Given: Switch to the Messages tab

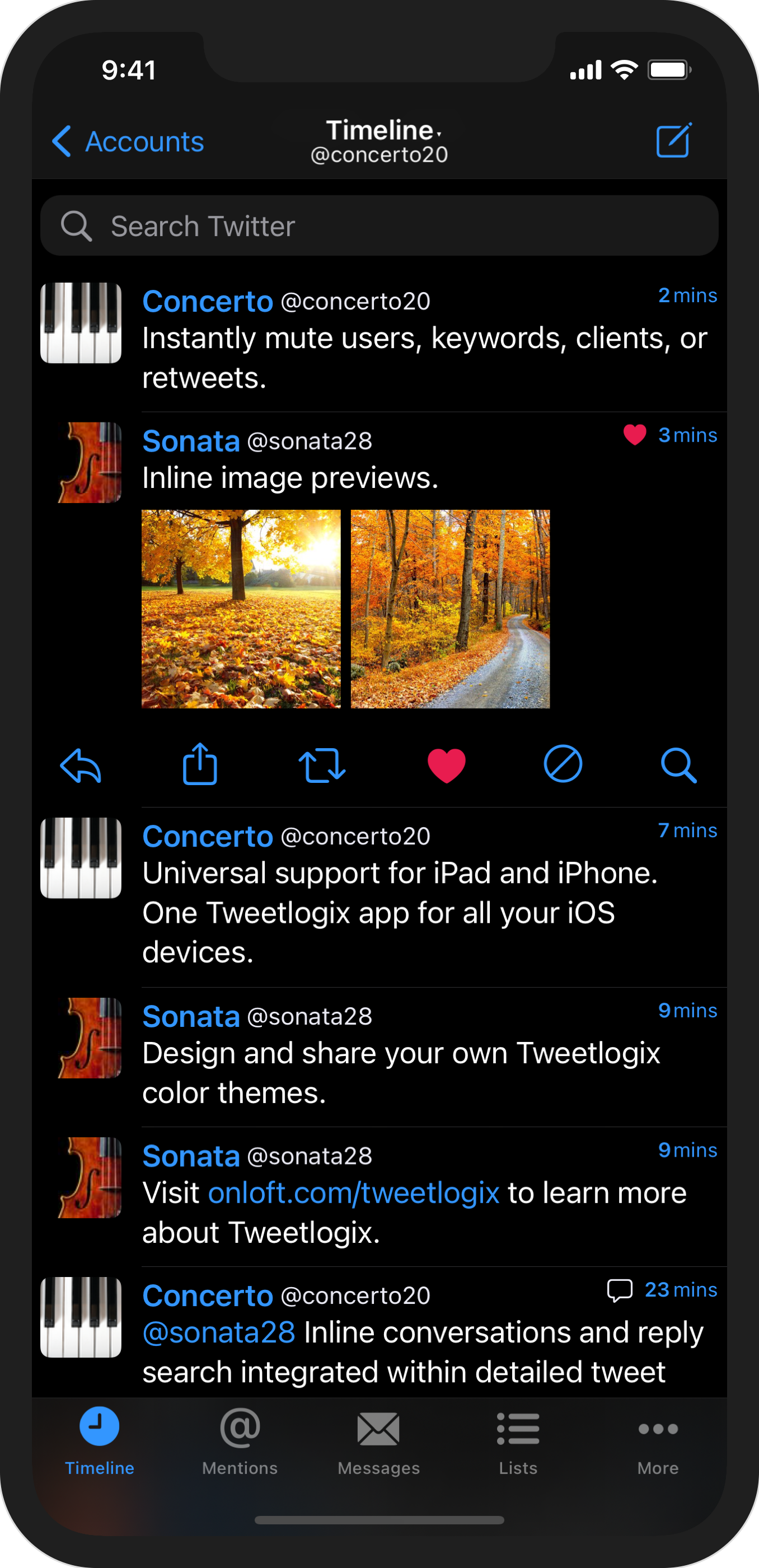Looking at the screenshot, I should (x=378, y=1442).
